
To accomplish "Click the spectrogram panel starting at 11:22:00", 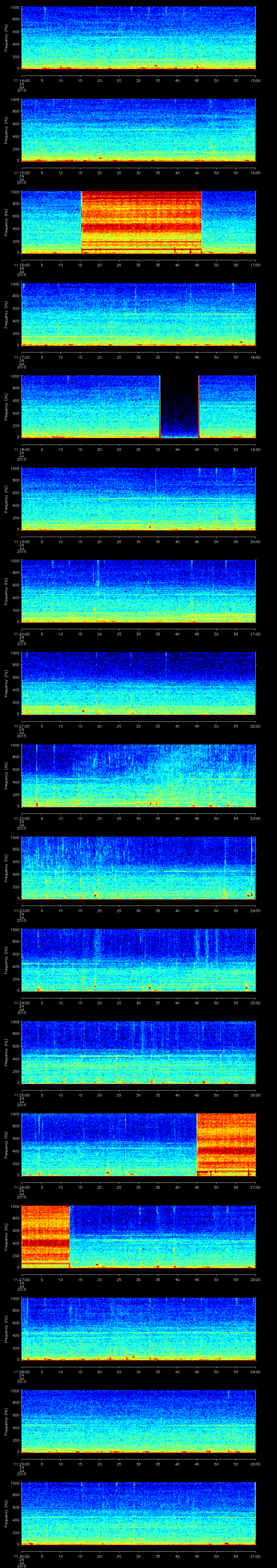I will click(139, 775).
